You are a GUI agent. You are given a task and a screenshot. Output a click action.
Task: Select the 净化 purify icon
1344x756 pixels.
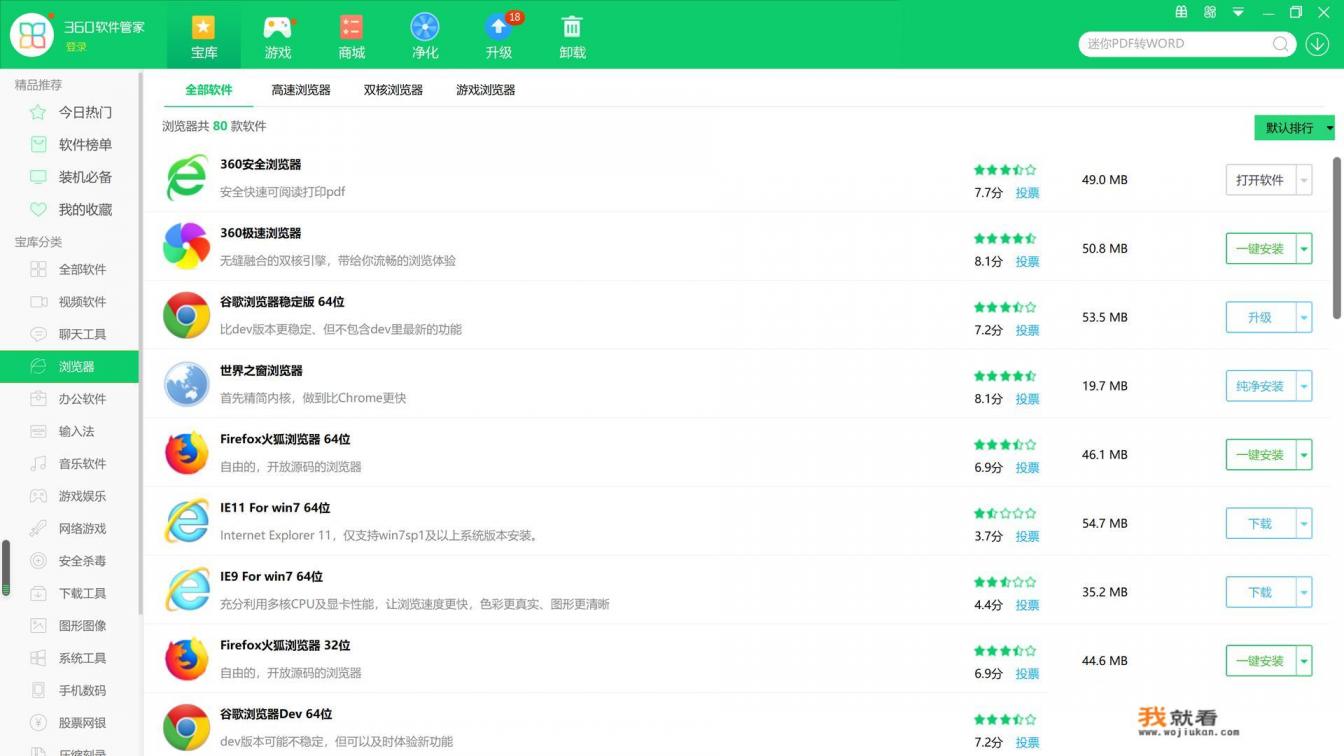coord(424,28)
